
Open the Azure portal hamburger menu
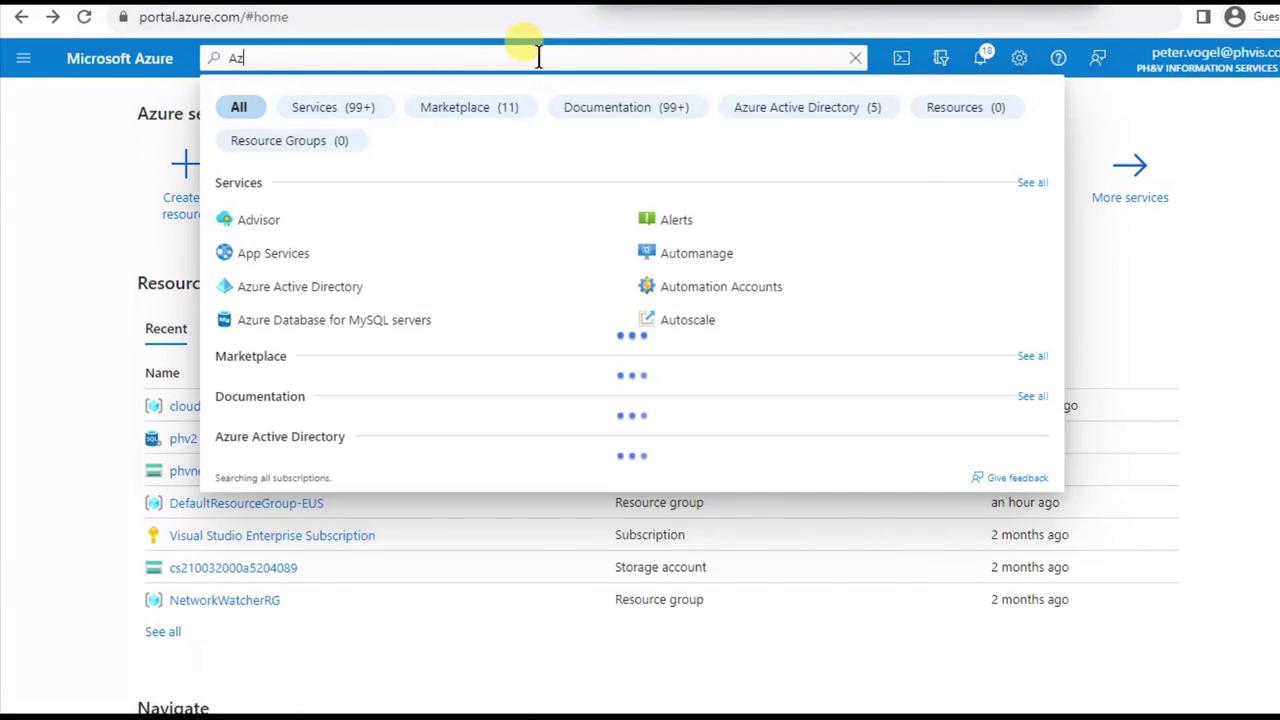(x=23, y=58)
